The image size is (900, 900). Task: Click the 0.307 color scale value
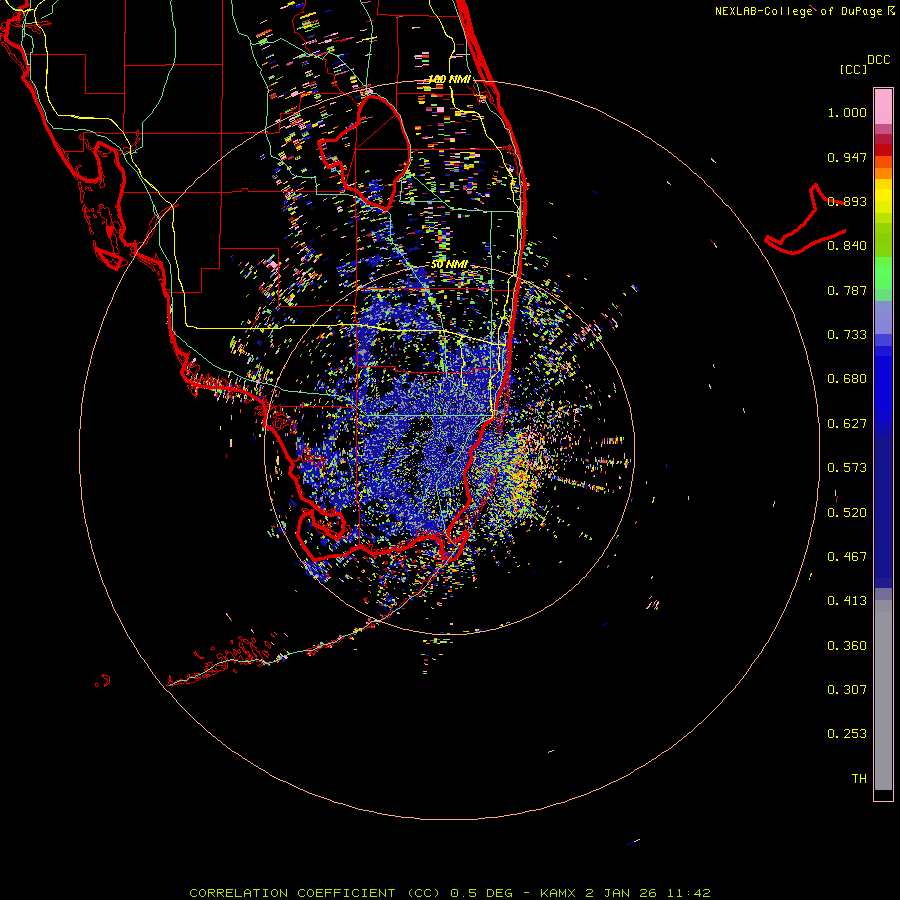[x=847, y=690]
